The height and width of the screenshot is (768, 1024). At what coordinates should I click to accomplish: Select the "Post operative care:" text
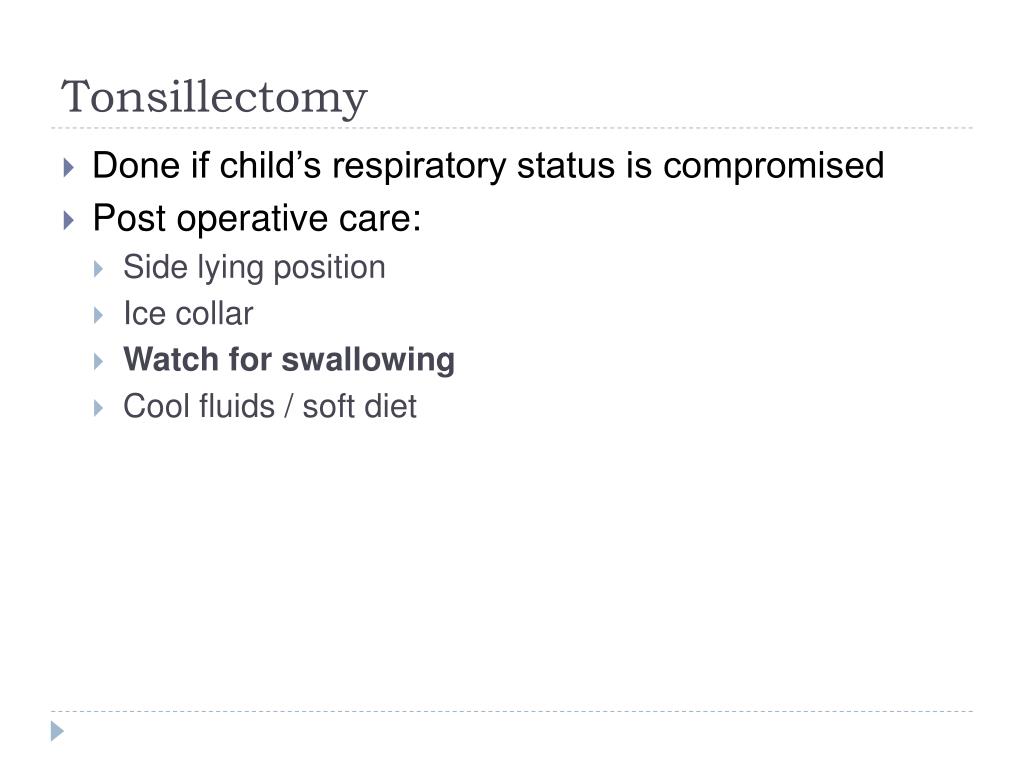[x=257, y=218]
